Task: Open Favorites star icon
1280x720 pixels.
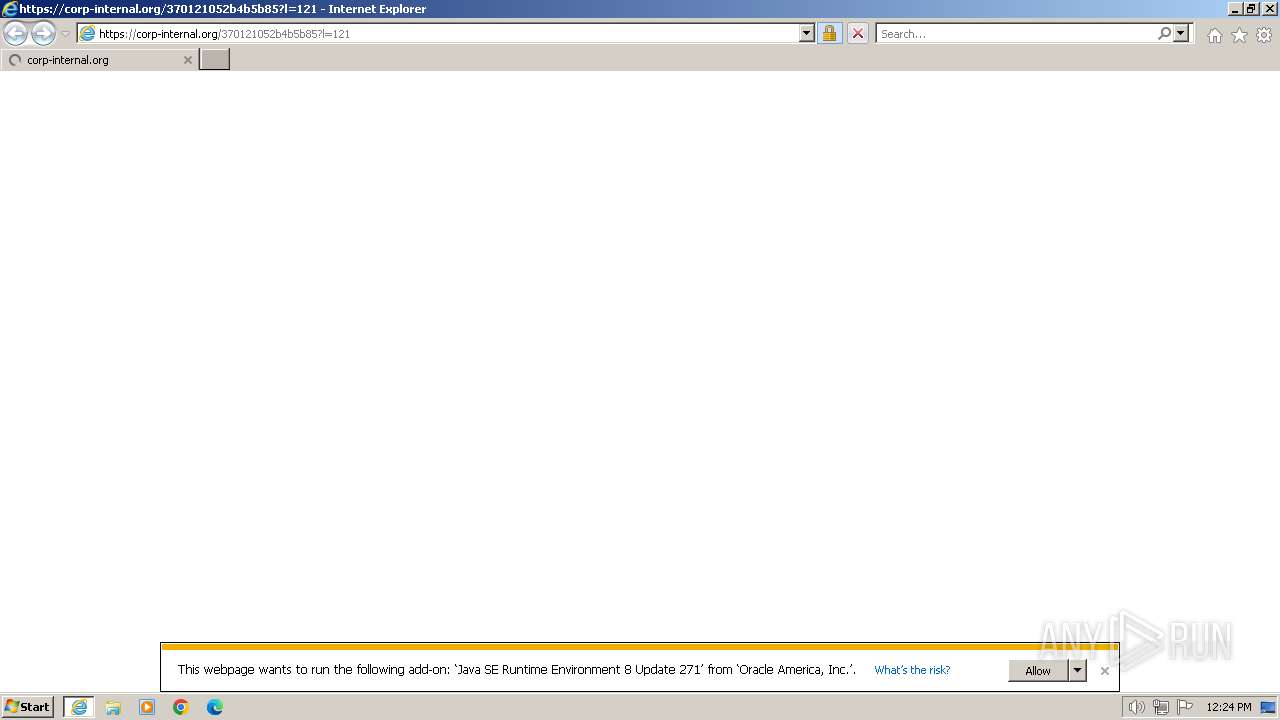Action: pos(1239,35)
